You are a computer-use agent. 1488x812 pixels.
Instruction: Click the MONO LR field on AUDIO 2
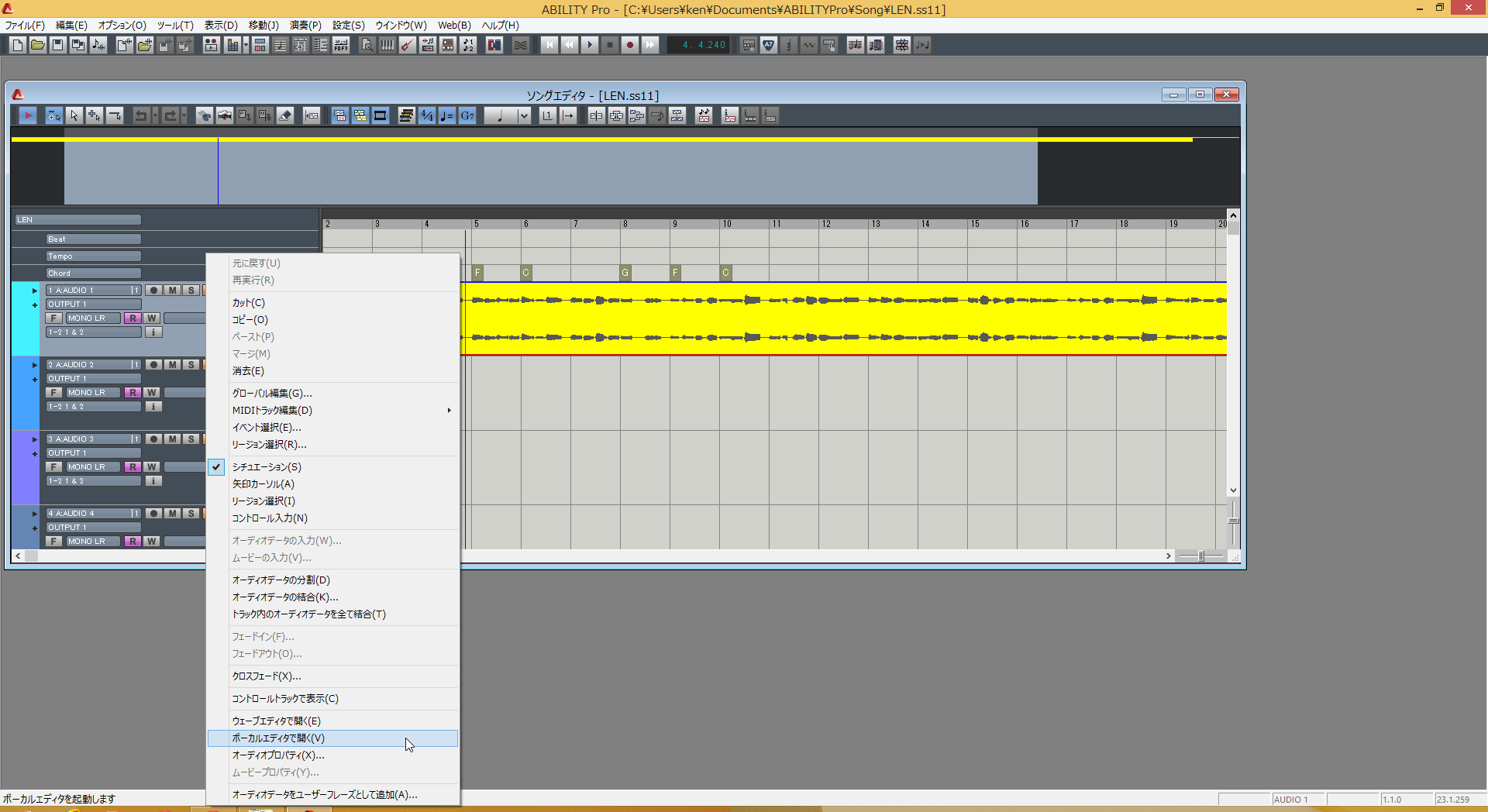pos(93,393)
